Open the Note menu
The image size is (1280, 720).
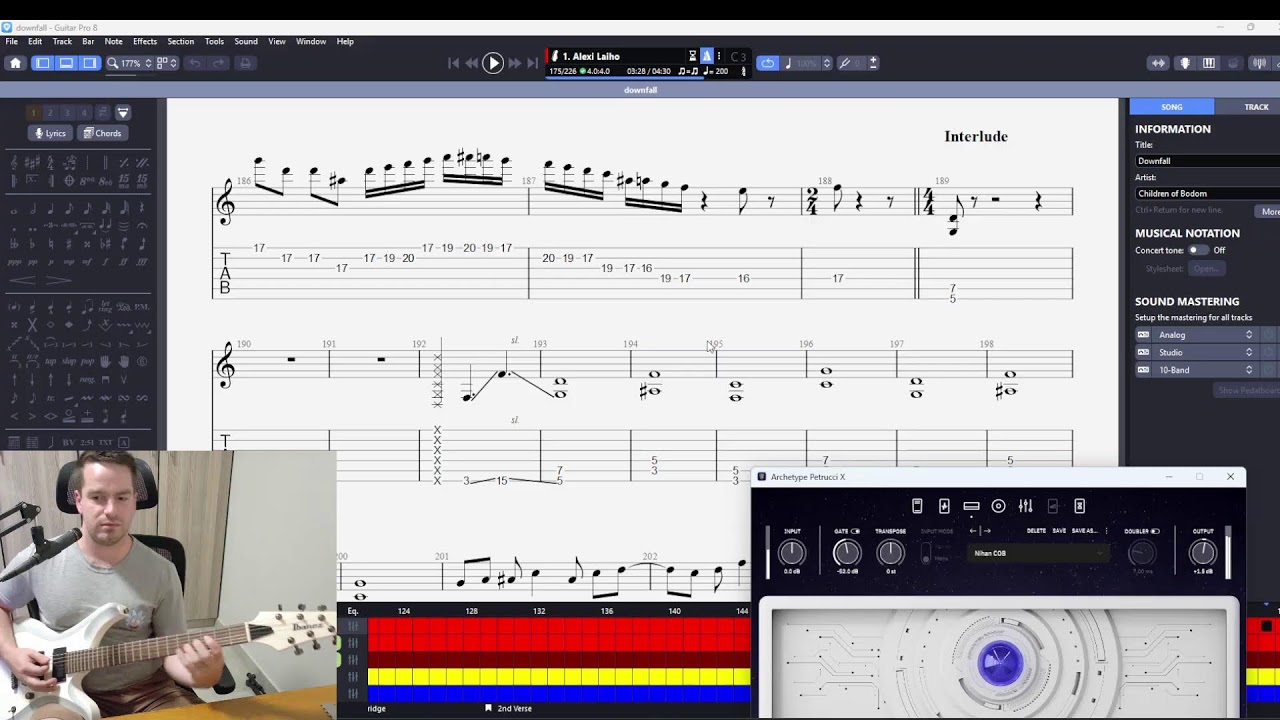[x=114, y=41]
